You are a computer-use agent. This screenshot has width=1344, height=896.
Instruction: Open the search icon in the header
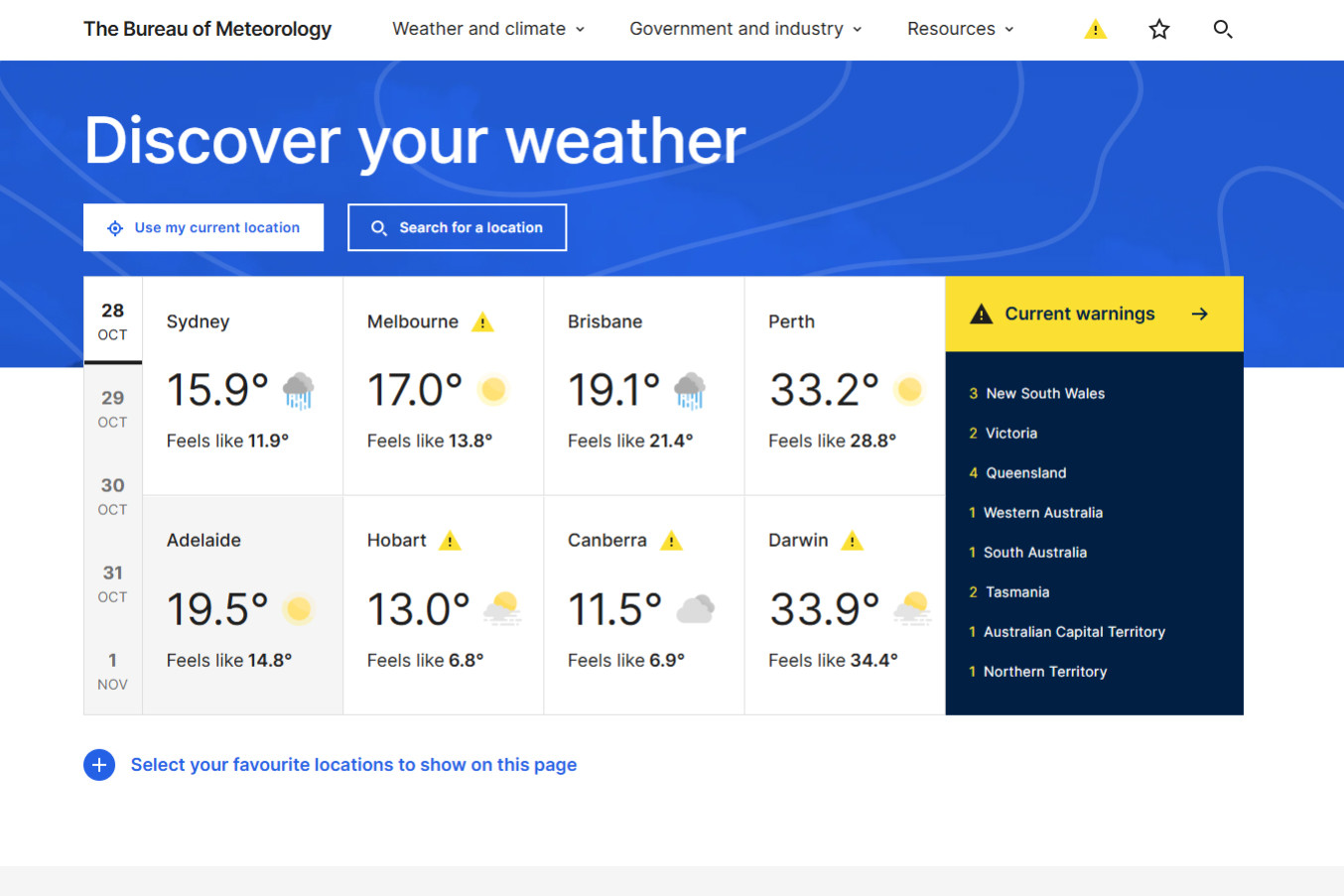(x=1223, y=29)
